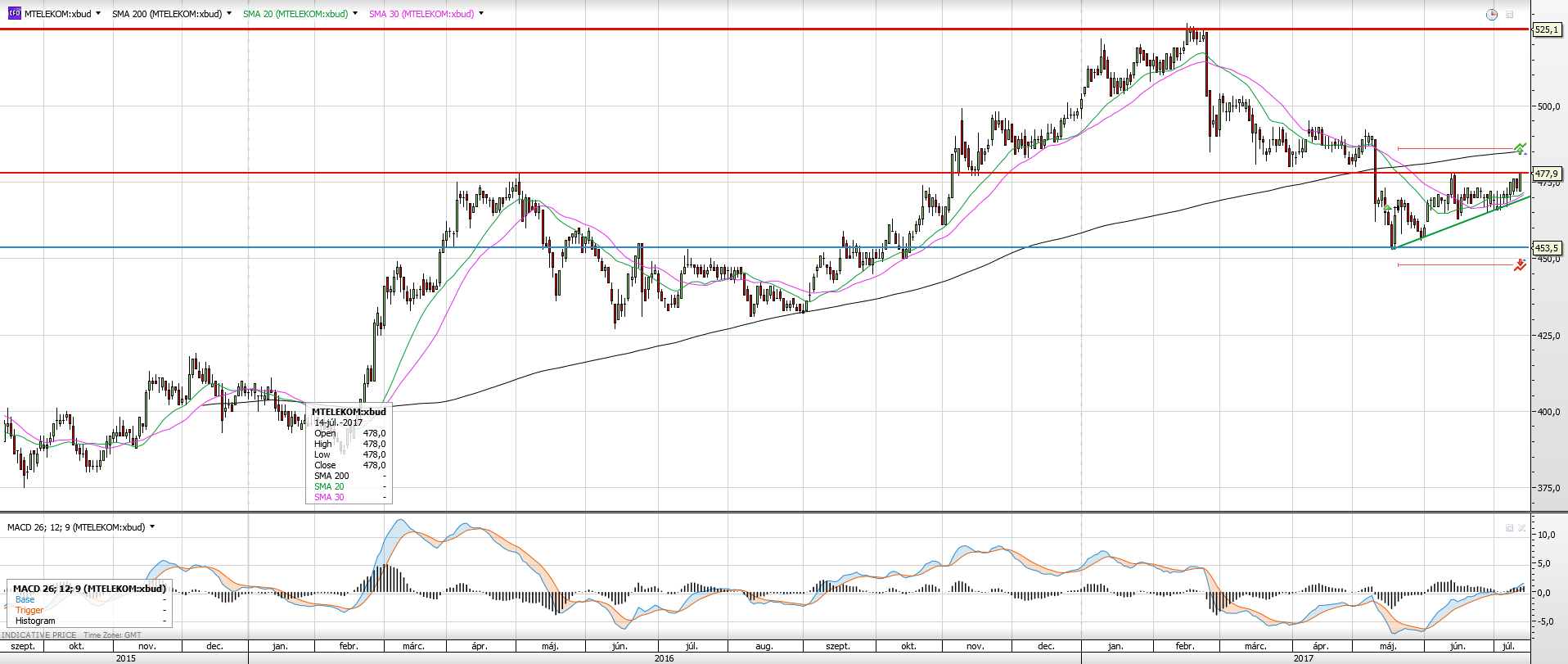Select the green buy-order arrow marker

click(1520, 148)
